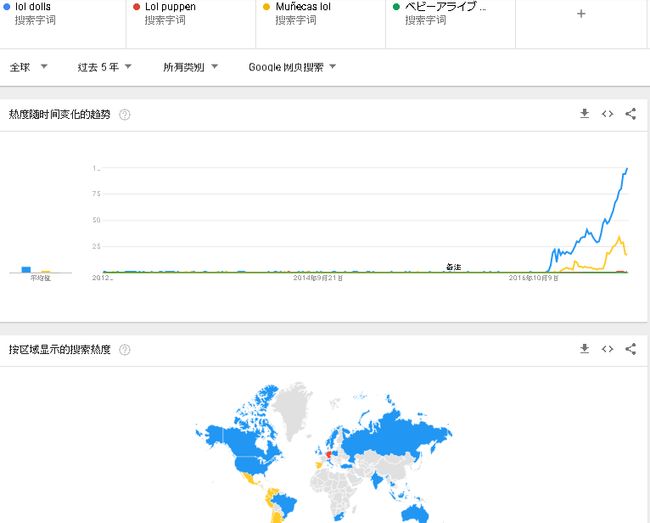Click Russia on the region map
650x523 pixels.
click(394, 437)
